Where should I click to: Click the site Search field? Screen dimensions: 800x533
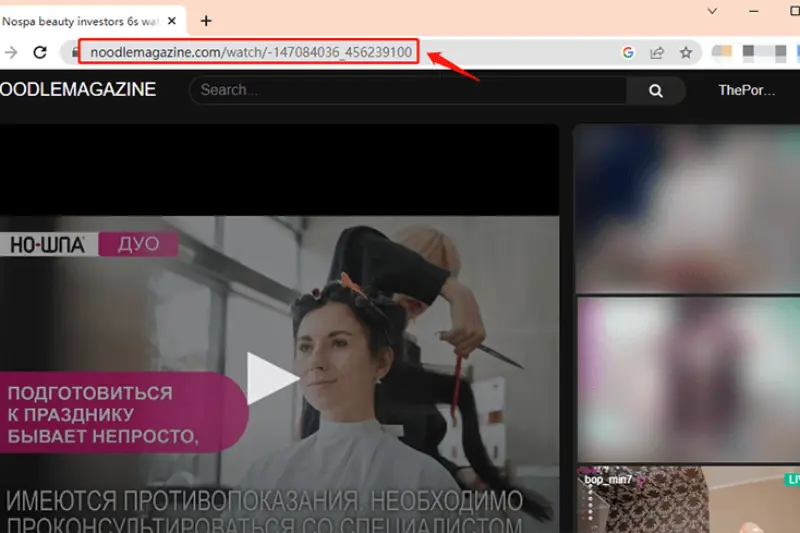tap(408, 90)
